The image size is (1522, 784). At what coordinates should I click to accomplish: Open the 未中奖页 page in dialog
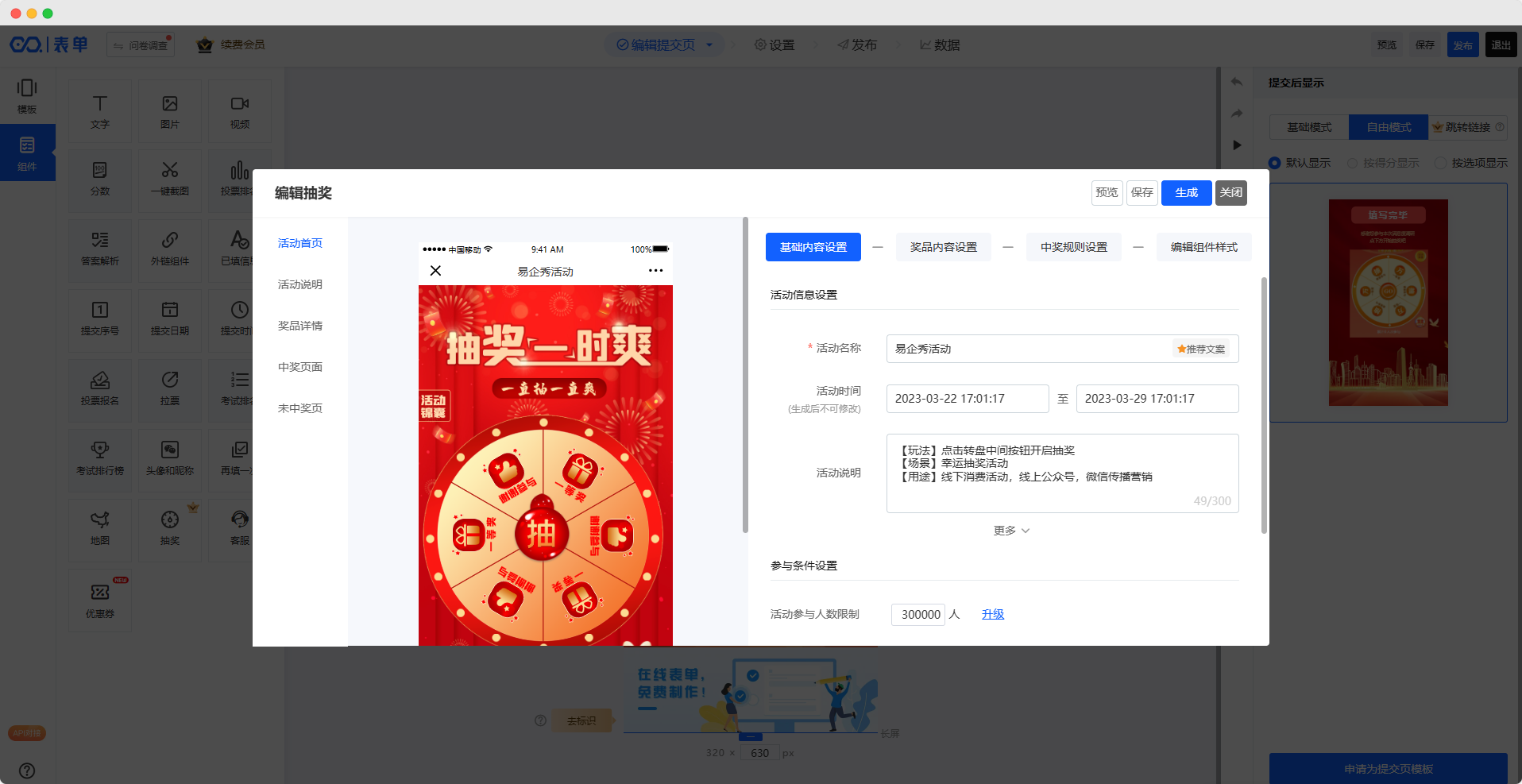click(x=300, y=408)
